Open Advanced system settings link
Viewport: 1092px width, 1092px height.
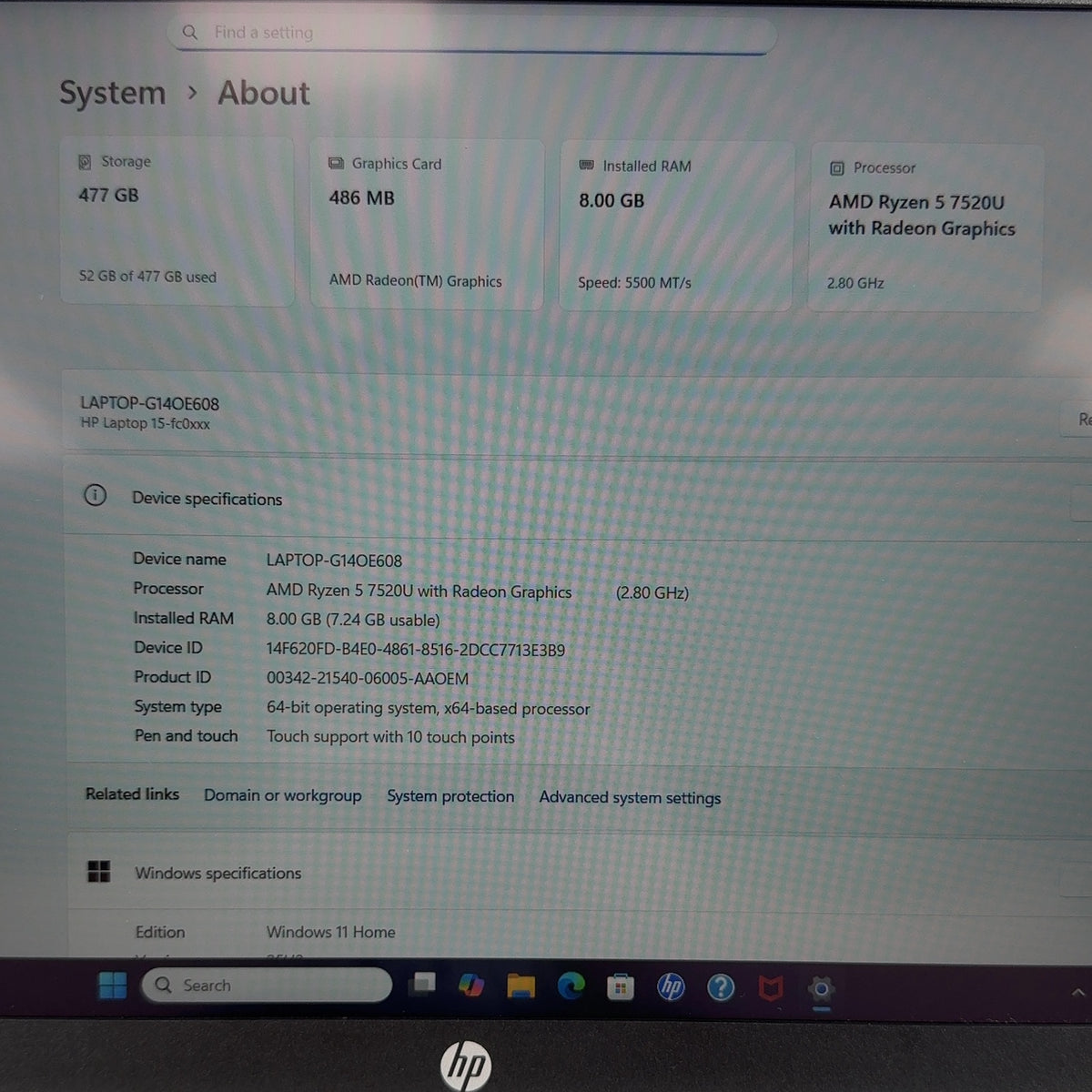(630, 798)
